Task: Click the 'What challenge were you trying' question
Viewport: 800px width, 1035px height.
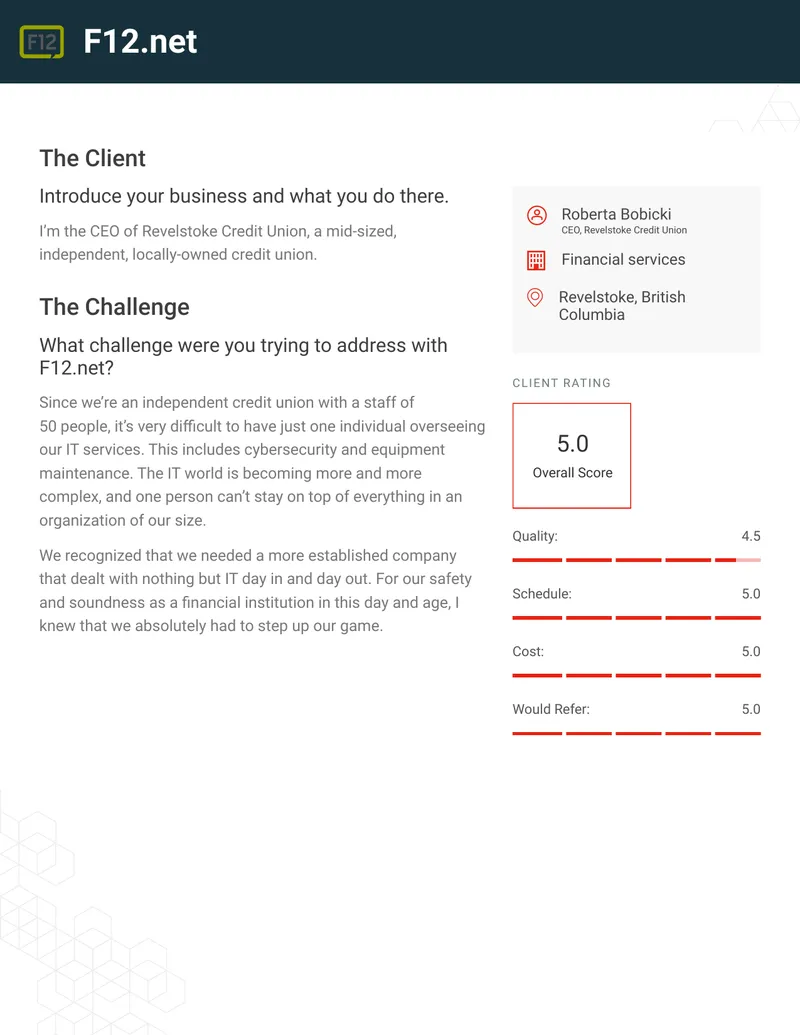Action: [x=244, y=356]
